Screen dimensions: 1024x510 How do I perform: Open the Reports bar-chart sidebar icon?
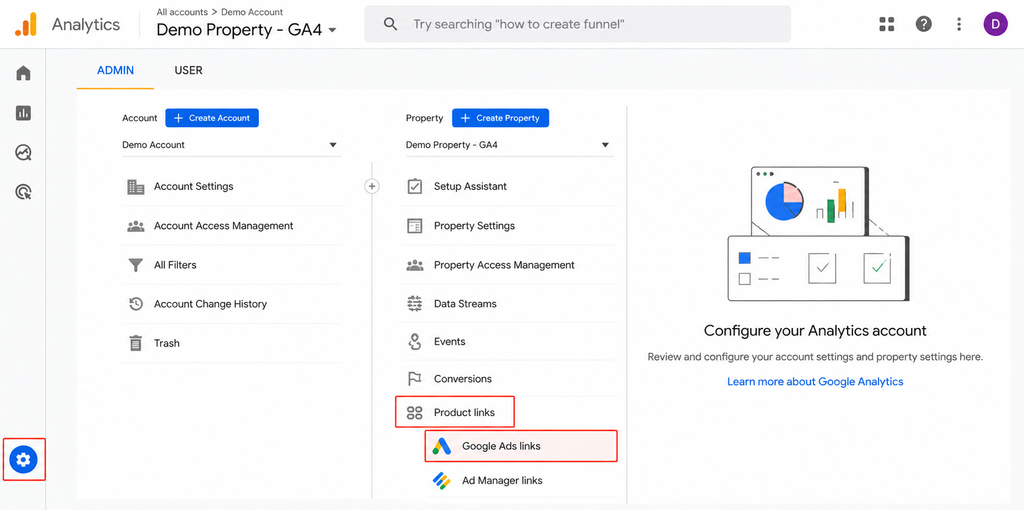(x=24, y=113)
